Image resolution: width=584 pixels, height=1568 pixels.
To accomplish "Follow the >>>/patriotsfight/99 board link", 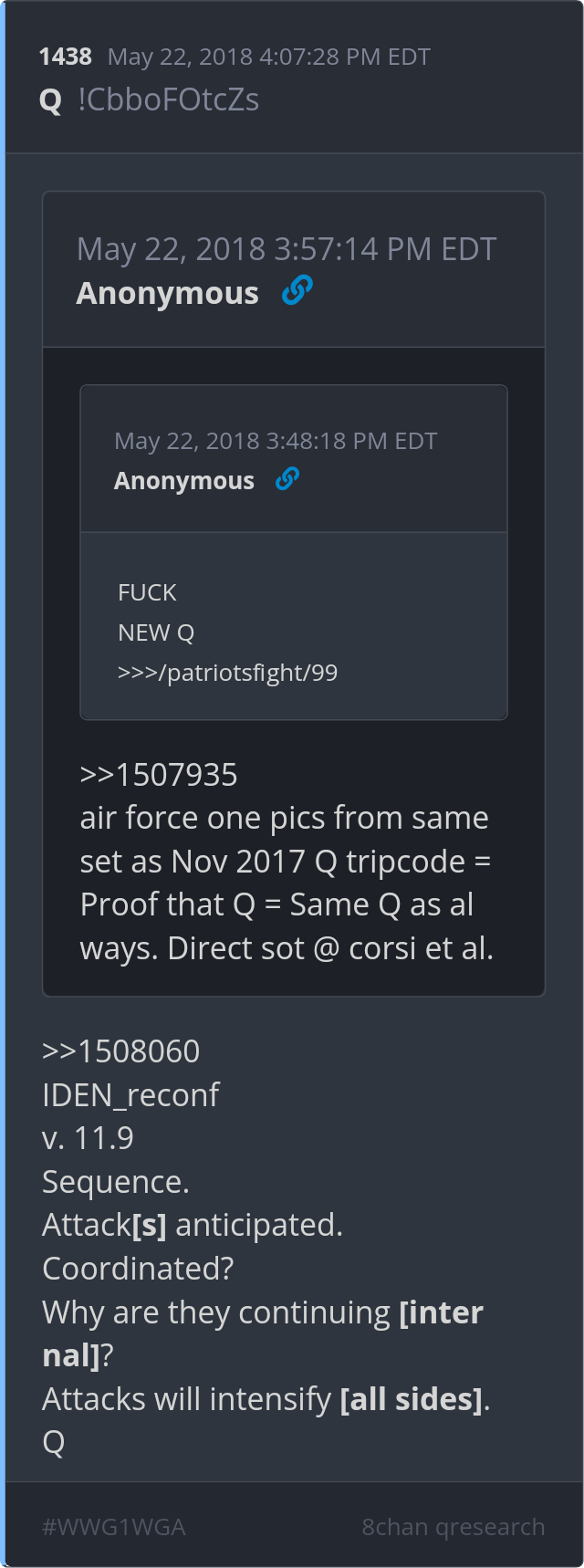I will pyautogui.click(x=227, y=673).
